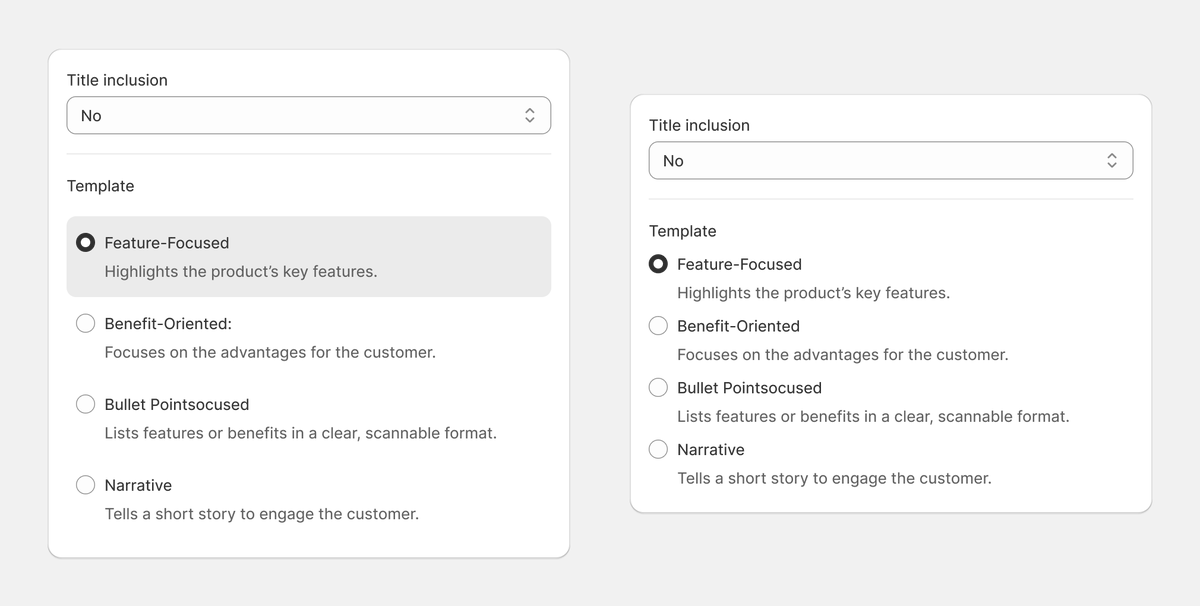Select the Feature-Focused radio on the left card
1200x606 pixels.
tap(85, 242)
